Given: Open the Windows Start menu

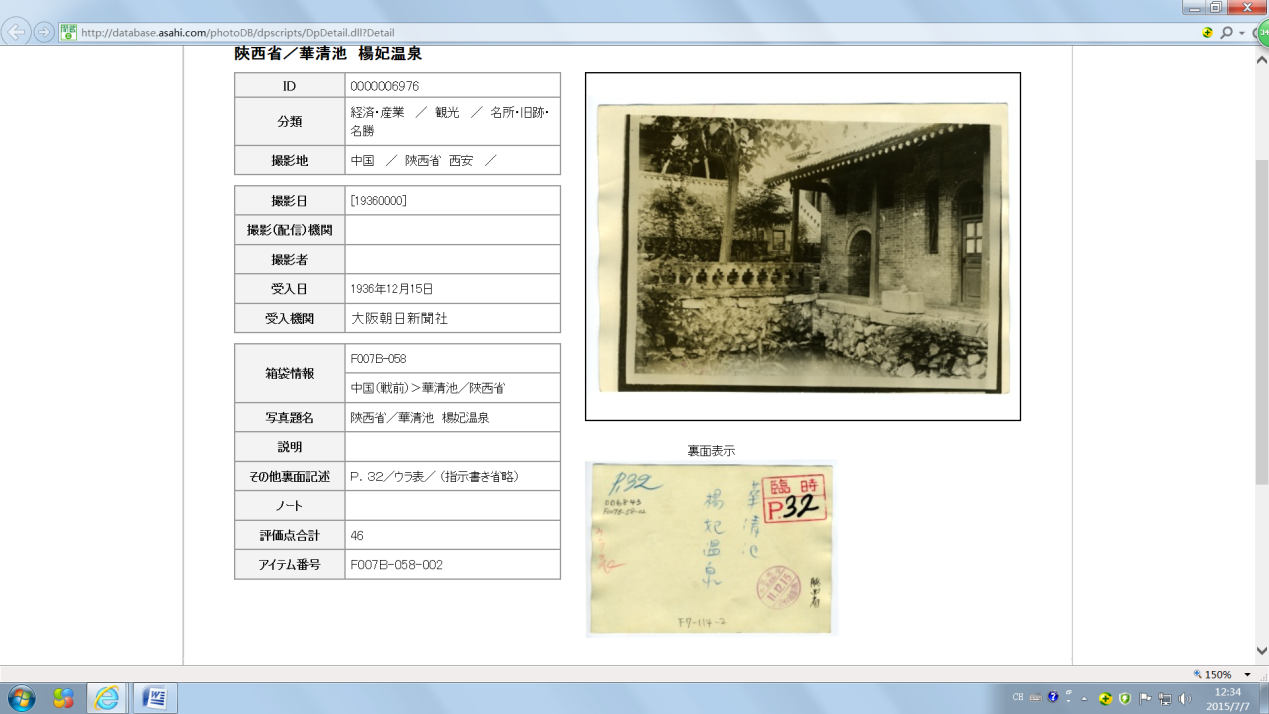Looking at the screenshot, I should pos(20,697).
